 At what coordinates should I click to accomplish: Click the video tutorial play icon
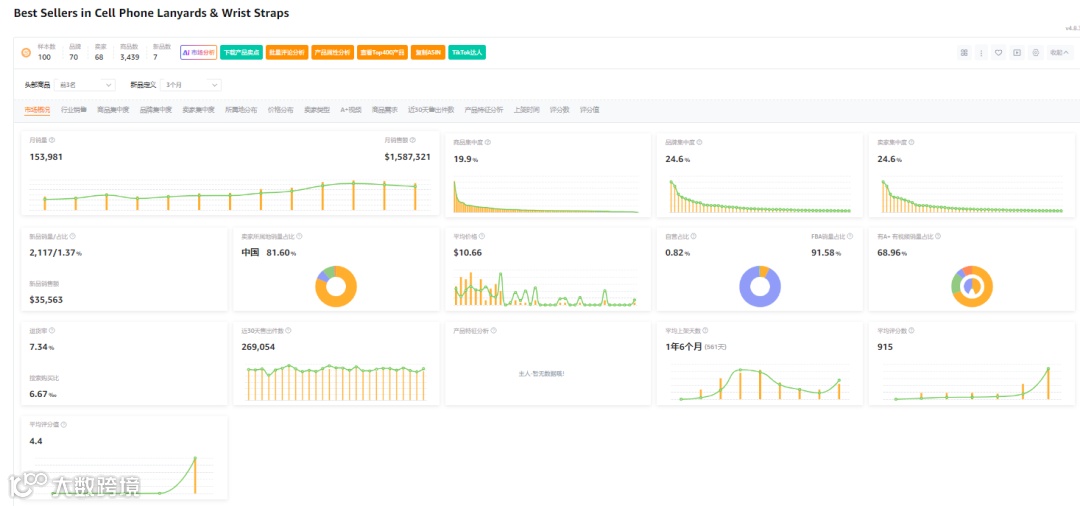tap(1017, 52)
